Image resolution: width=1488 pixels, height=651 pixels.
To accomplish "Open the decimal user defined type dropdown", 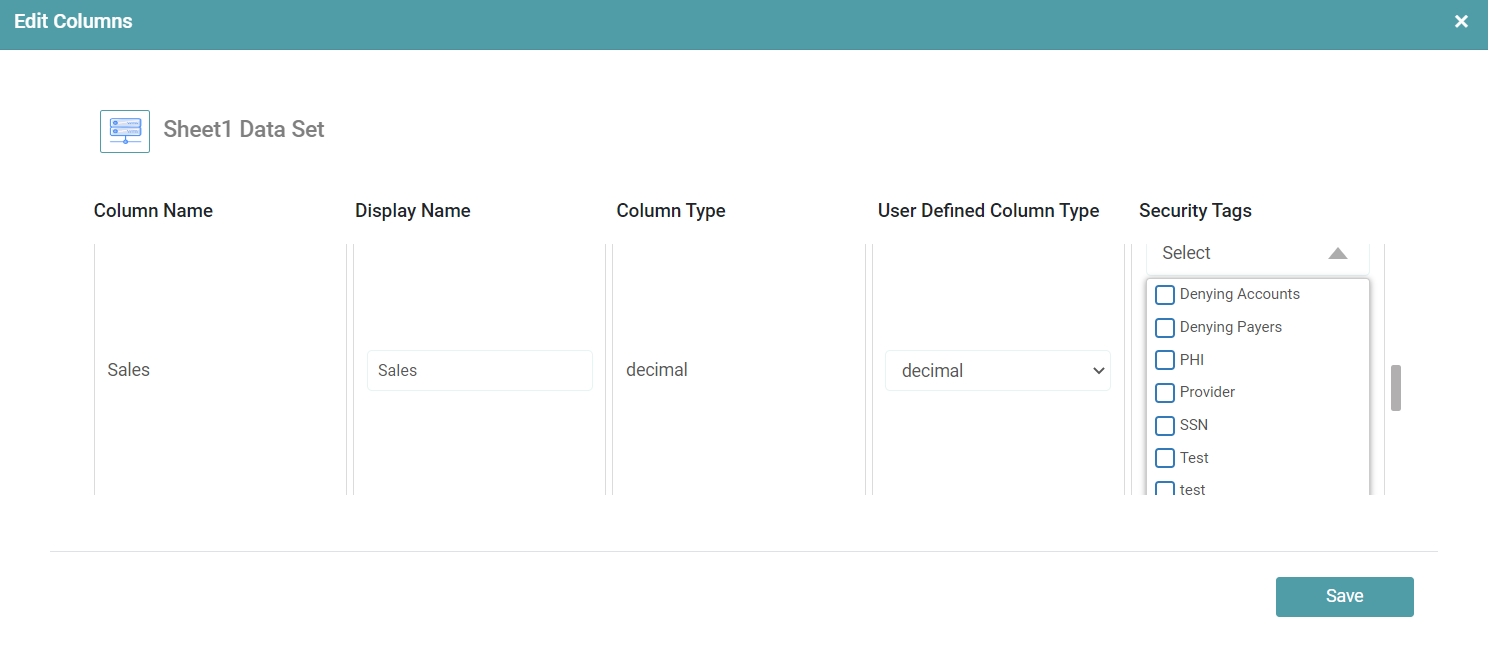I will [997, 370].
